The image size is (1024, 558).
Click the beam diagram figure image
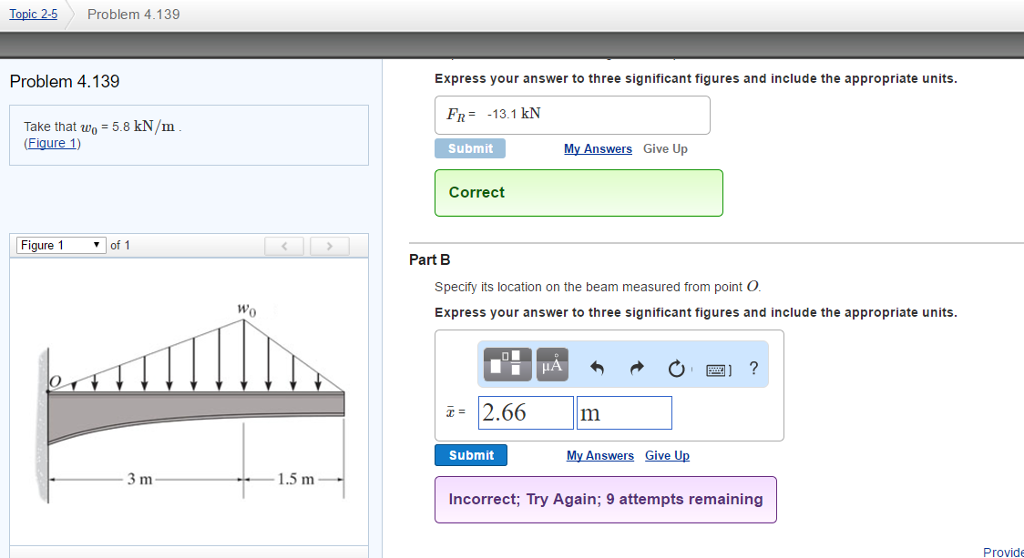tap(193, 400)
